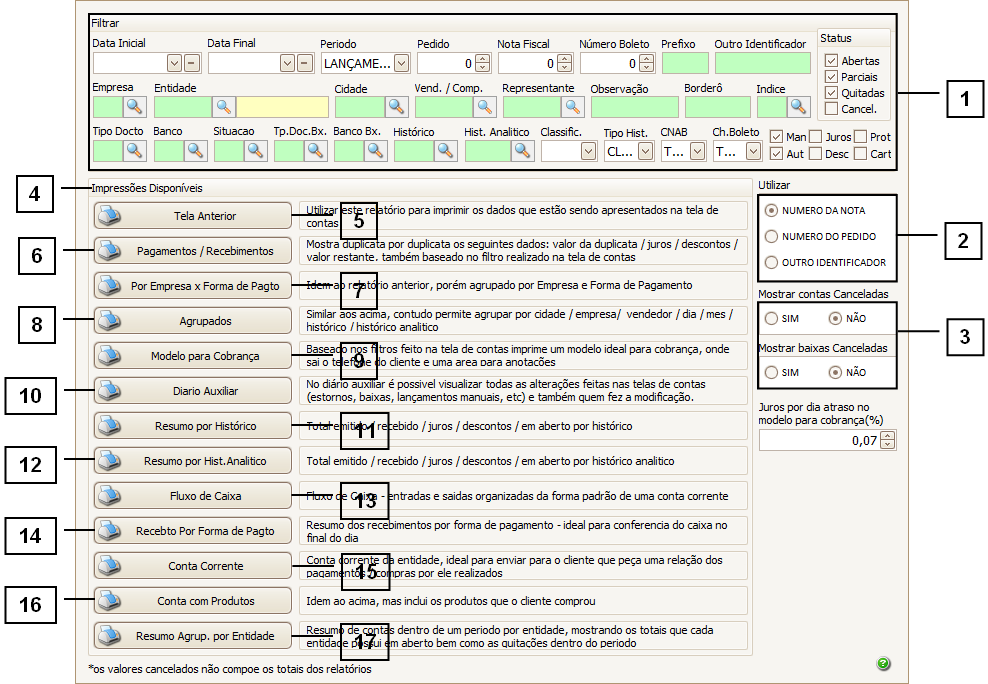Print the Fluxo de Caixa report
988x684 pixels.
point(192,496)
